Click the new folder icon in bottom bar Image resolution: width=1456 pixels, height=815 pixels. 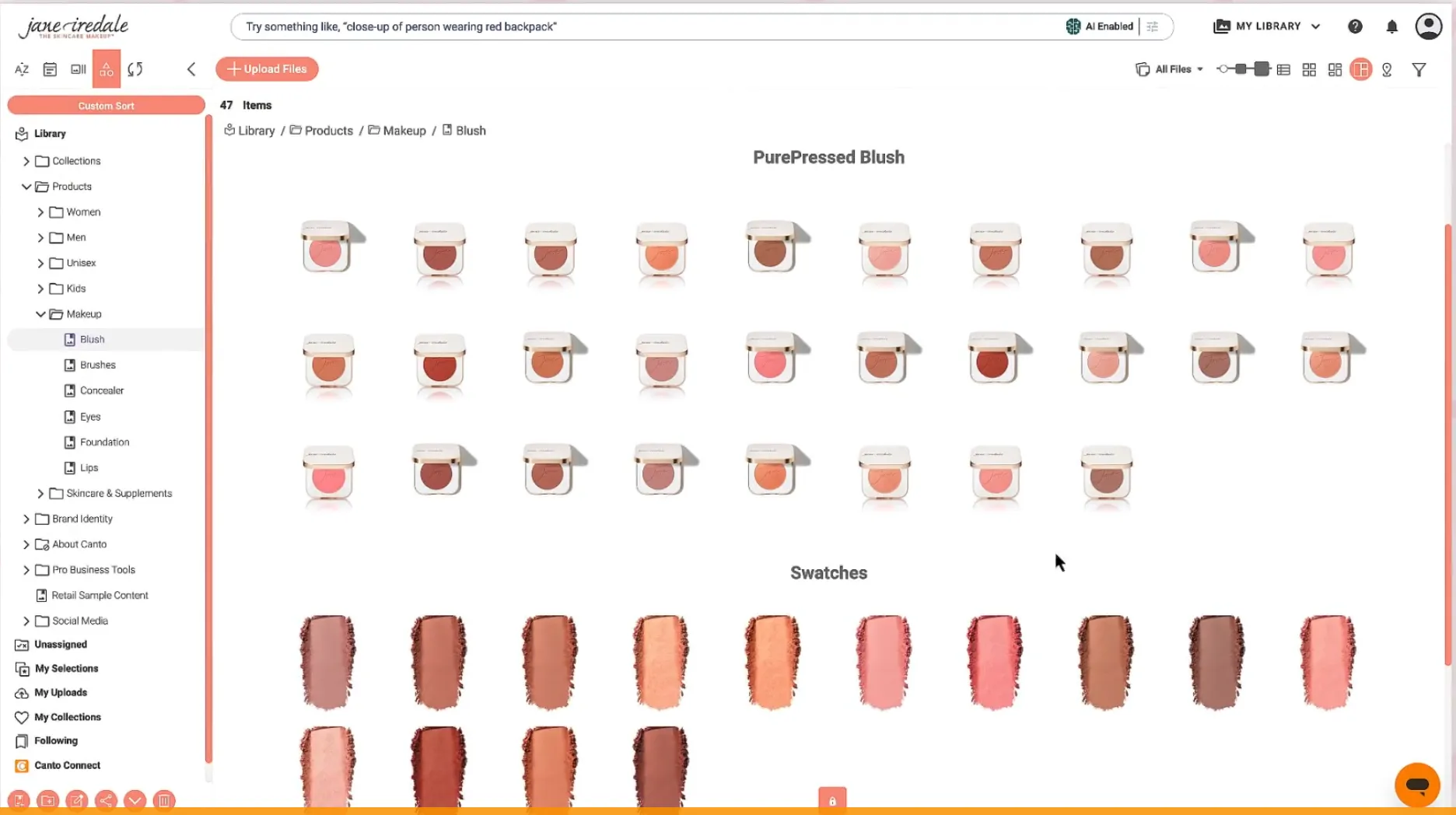pos(47,800)
